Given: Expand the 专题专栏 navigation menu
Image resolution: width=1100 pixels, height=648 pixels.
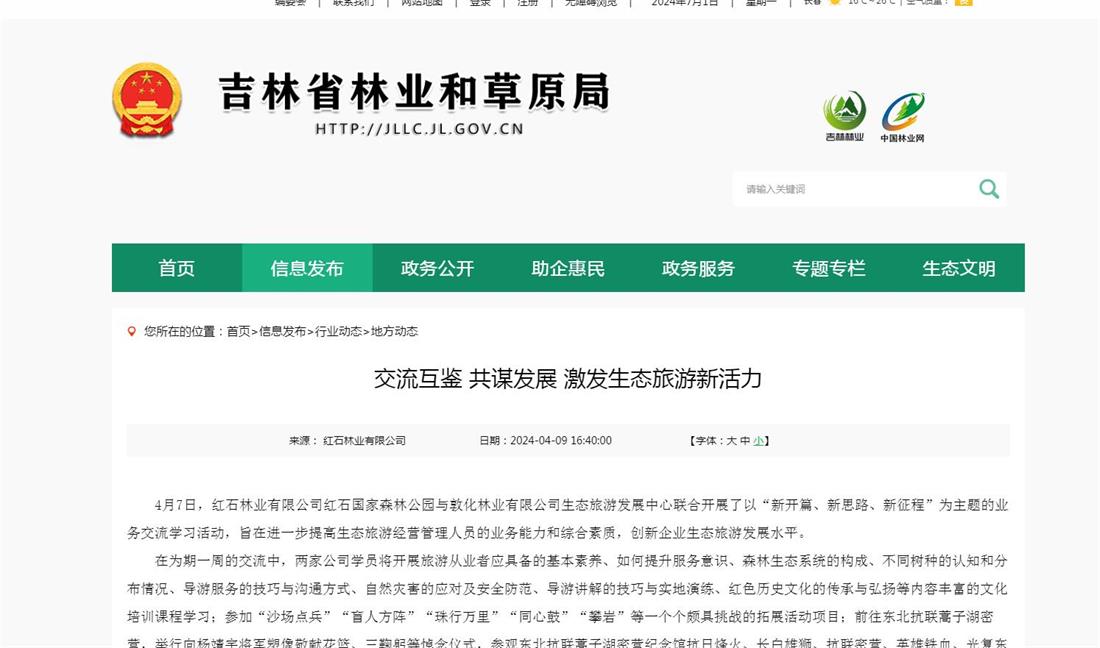Looking at the screenshot, I should [x=829, y=268].
